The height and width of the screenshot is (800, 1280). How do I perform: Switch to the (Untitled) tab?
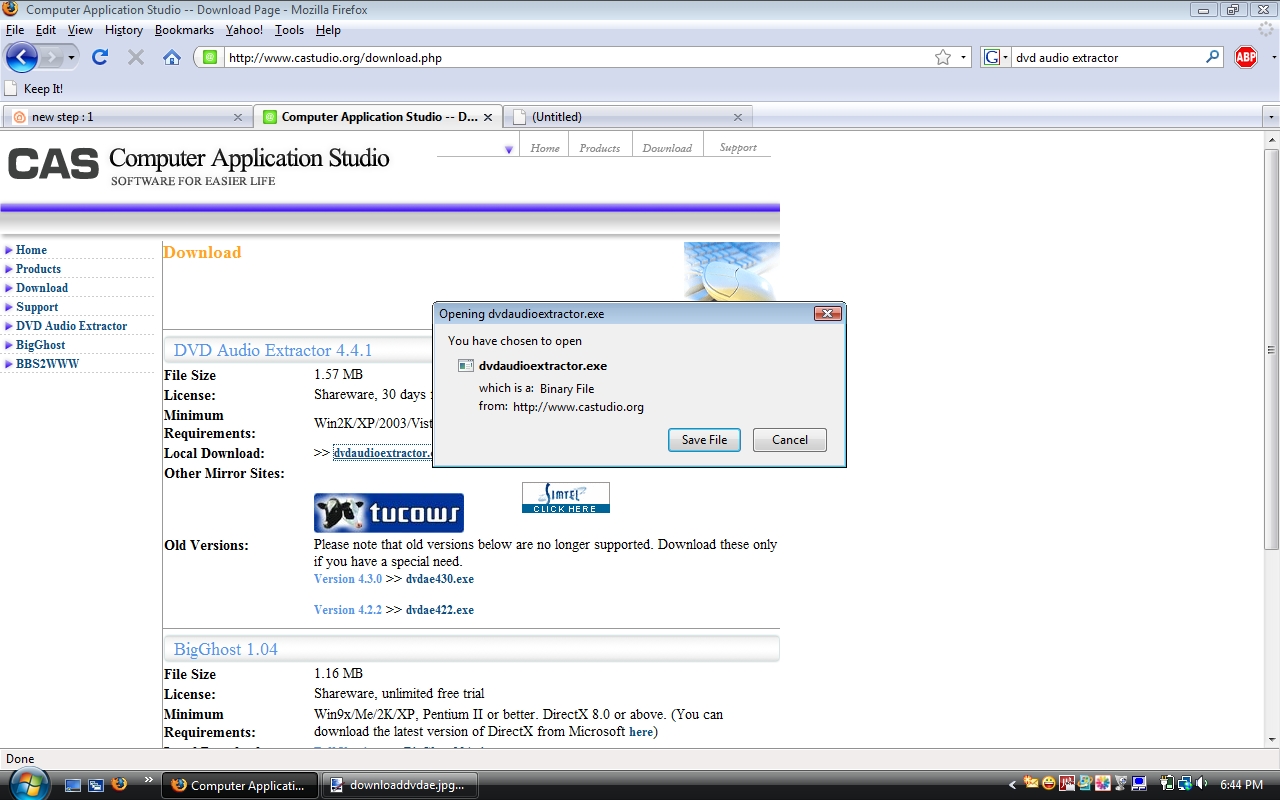(628, 117)
